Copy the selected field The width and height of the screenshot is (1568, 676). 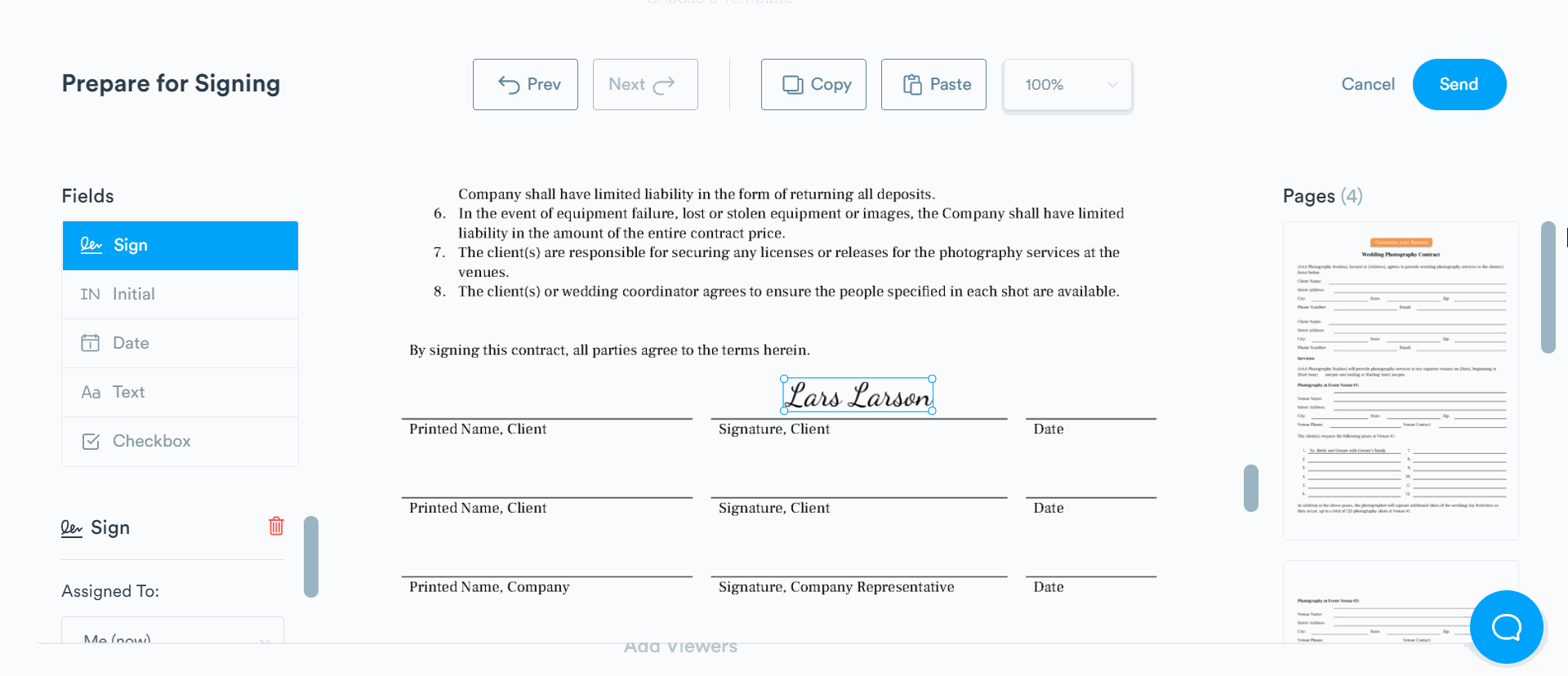coord(813,84)
